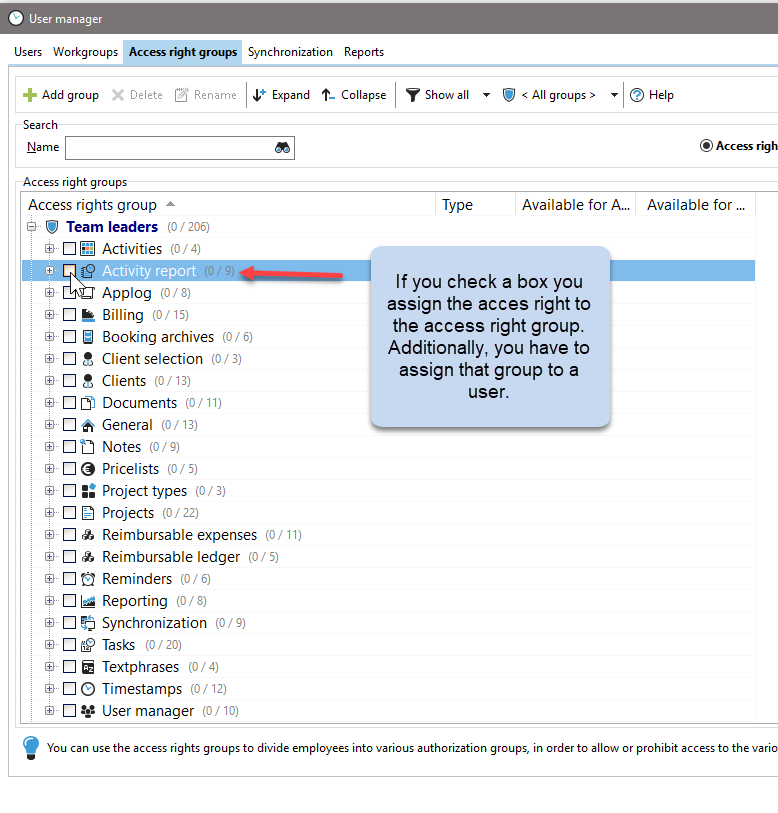778x813 pixels.
Task: Click the Reporting chart icon
Action: click(x=87, y=601)
